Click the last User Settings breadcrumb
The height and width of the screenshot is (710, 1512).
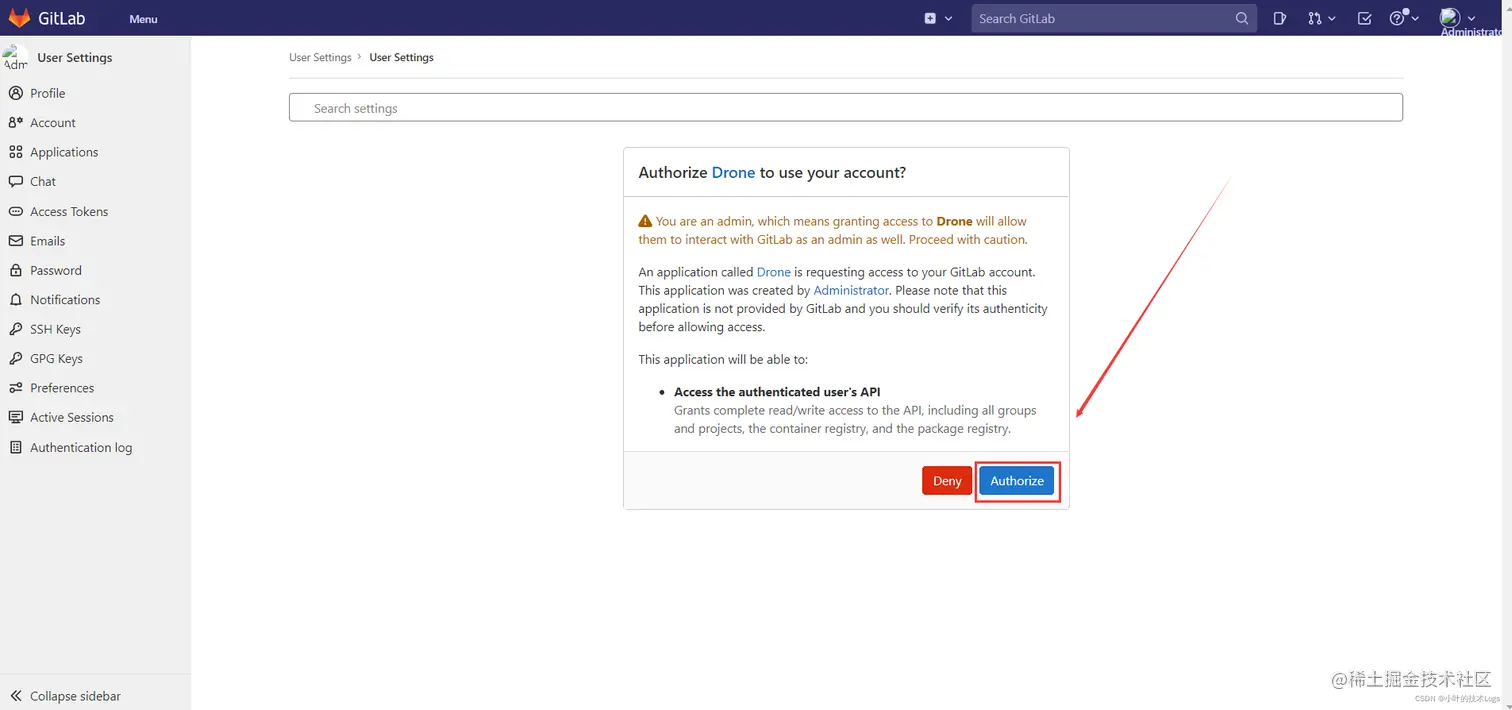pos(401,58)
